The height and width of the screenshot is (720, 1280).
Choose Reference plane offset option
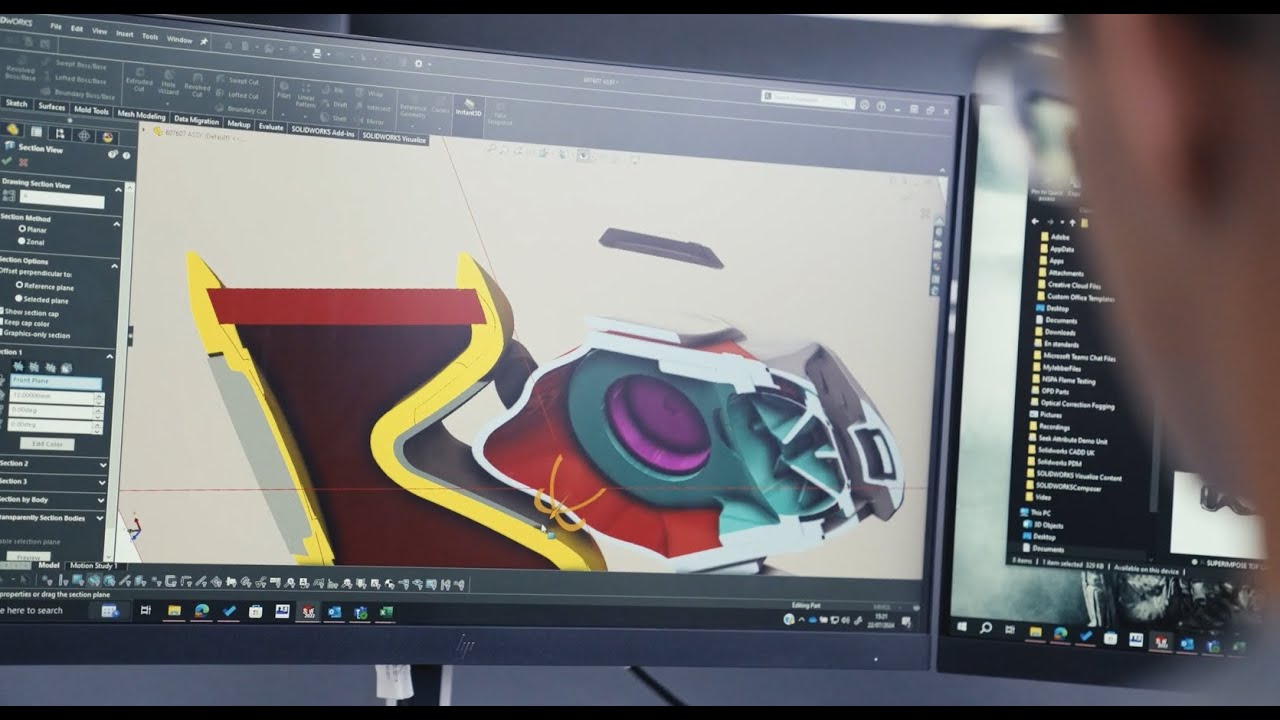coord(45,286)
